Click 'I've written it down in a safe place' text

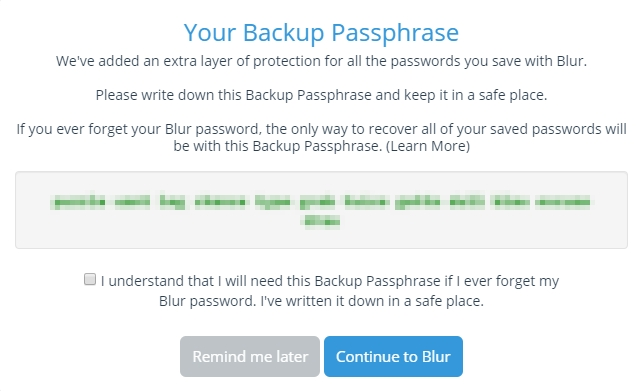coord(372,301)
